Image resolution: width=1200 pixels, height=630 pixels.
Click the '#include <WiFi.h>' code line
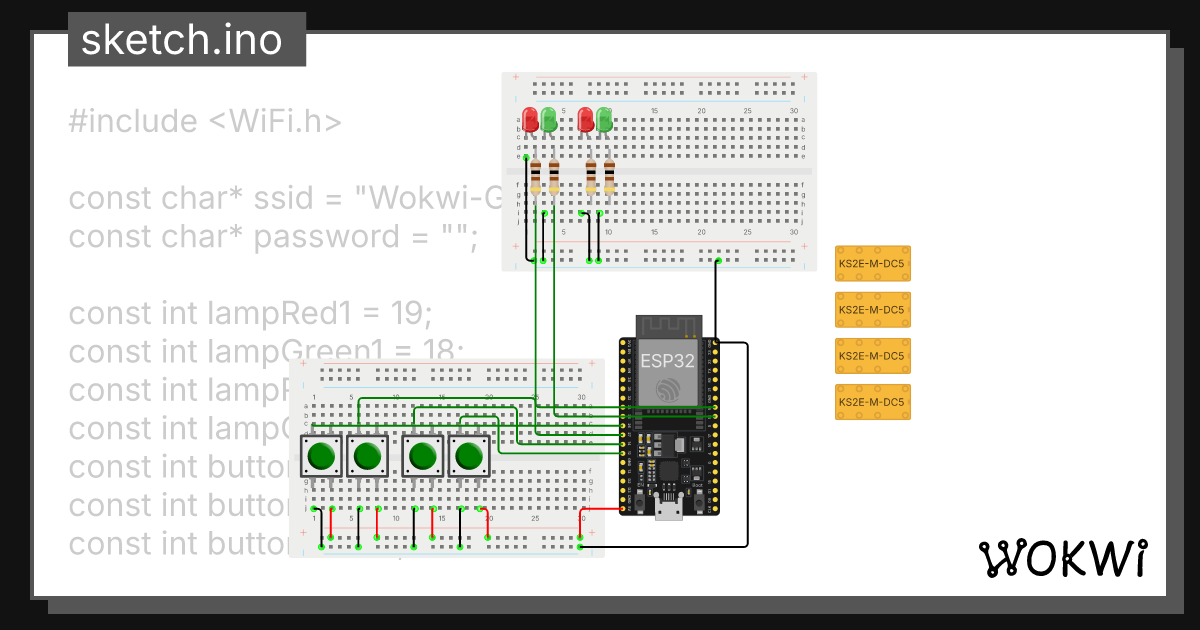tap(205, 121)
